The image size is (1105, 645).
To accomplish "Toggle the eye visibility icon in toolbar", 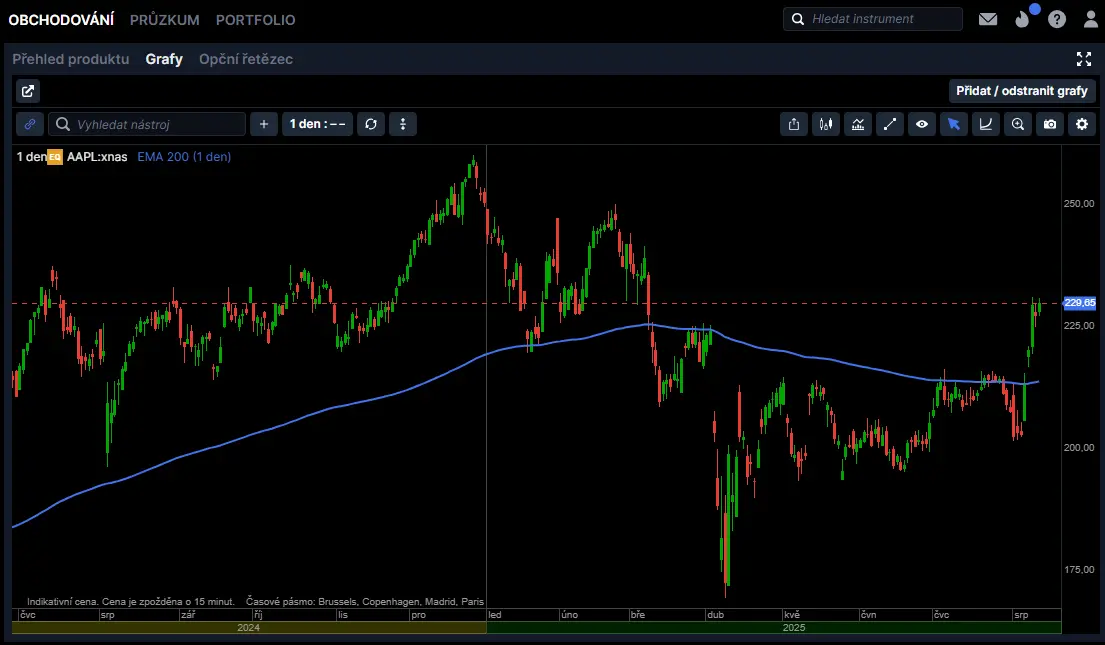I will [922, 124].
